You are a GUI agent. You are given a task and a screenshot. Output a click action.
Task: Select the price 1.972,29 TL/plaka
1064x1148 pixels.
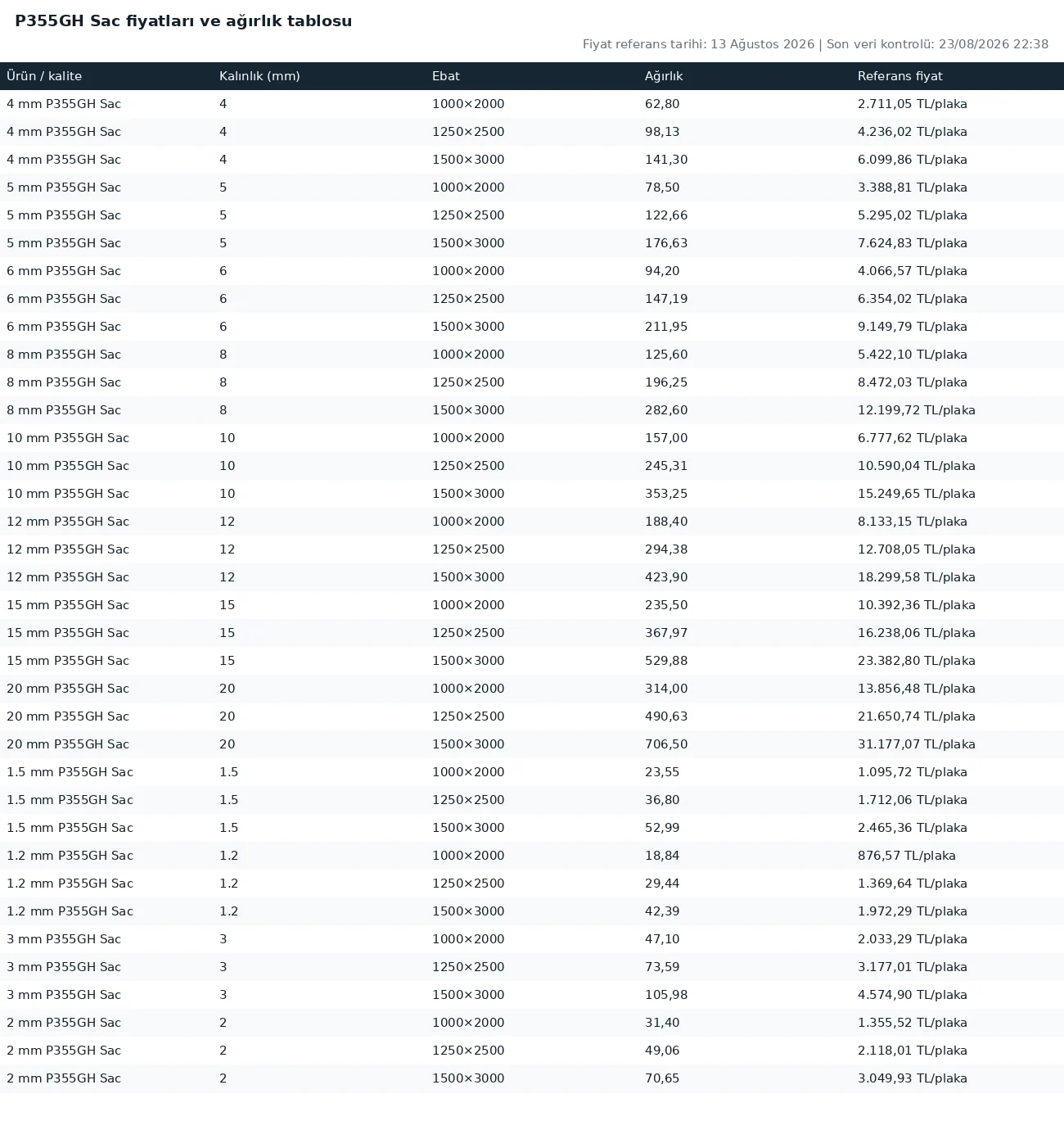913,911
